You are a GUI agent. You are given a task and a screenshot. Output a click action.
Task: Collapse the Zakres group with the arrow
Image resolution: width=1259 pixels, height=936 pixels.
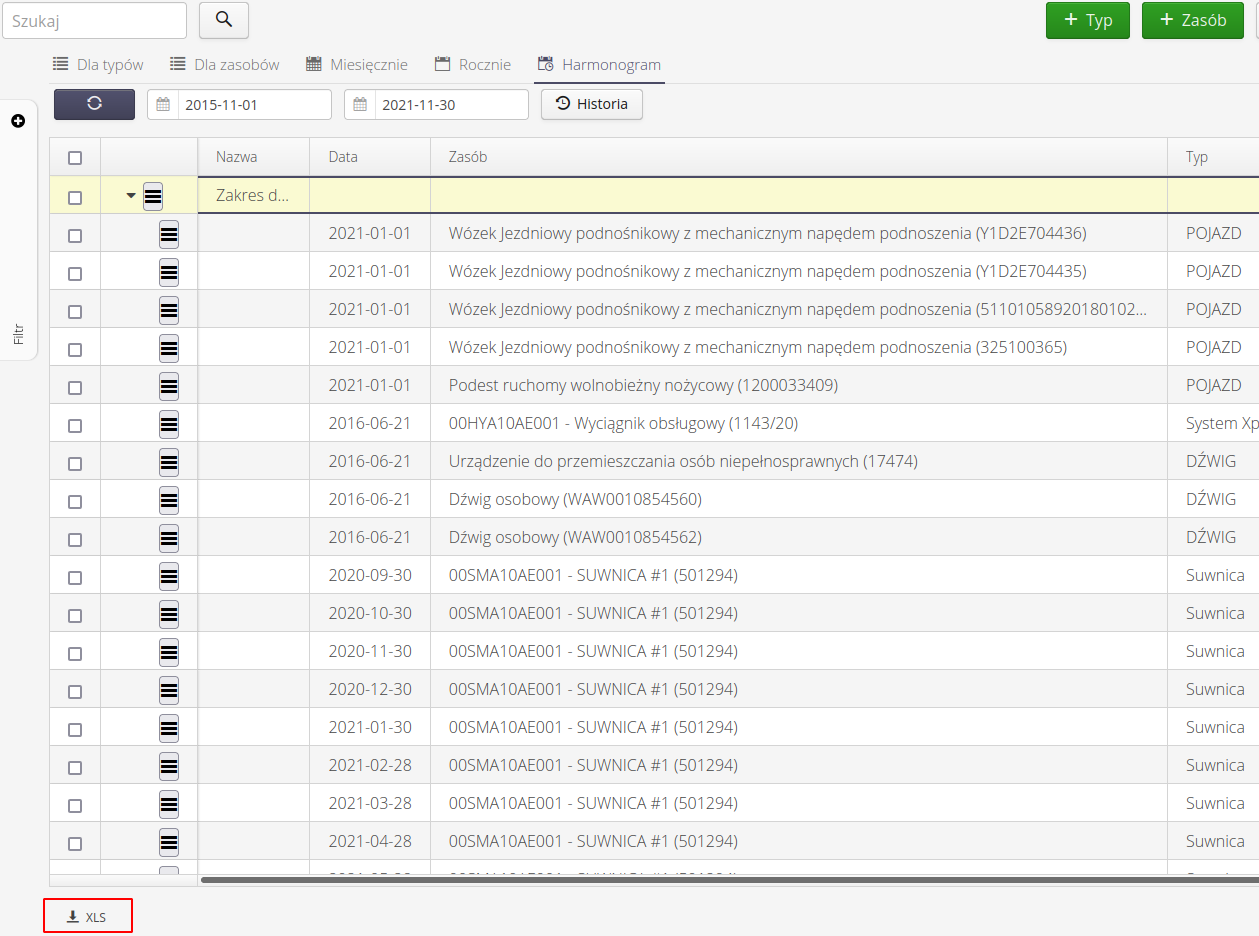click(x=131, y=196)
